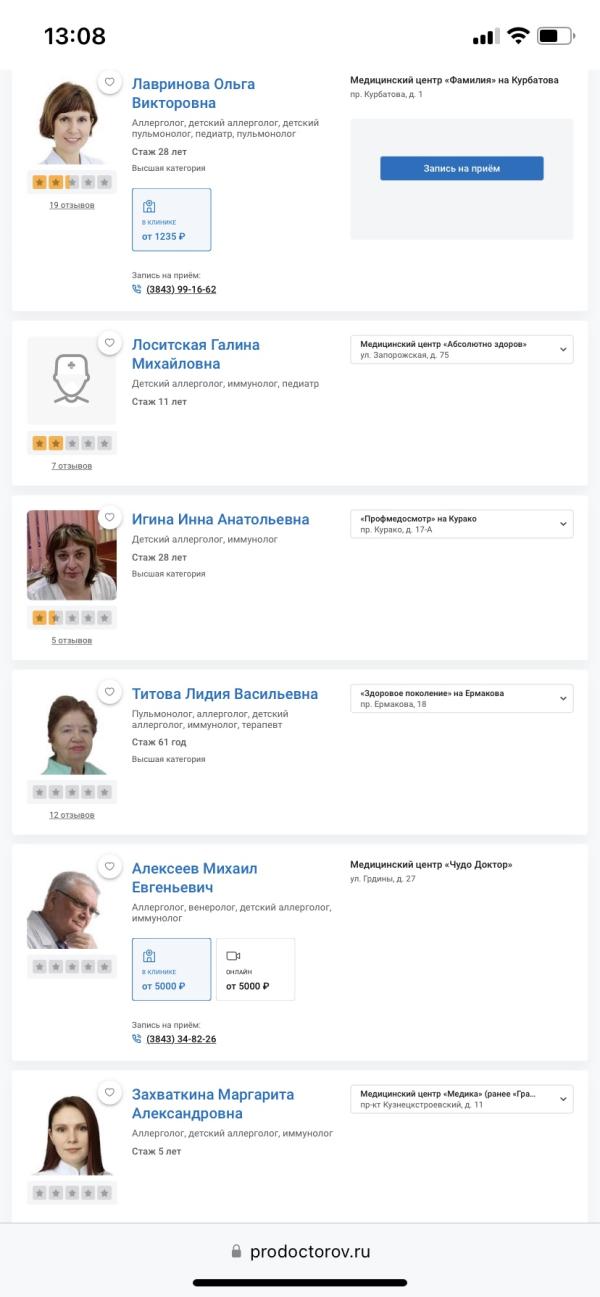Expand «Здоровое поколение» на Ермакова dropdown

563,698
